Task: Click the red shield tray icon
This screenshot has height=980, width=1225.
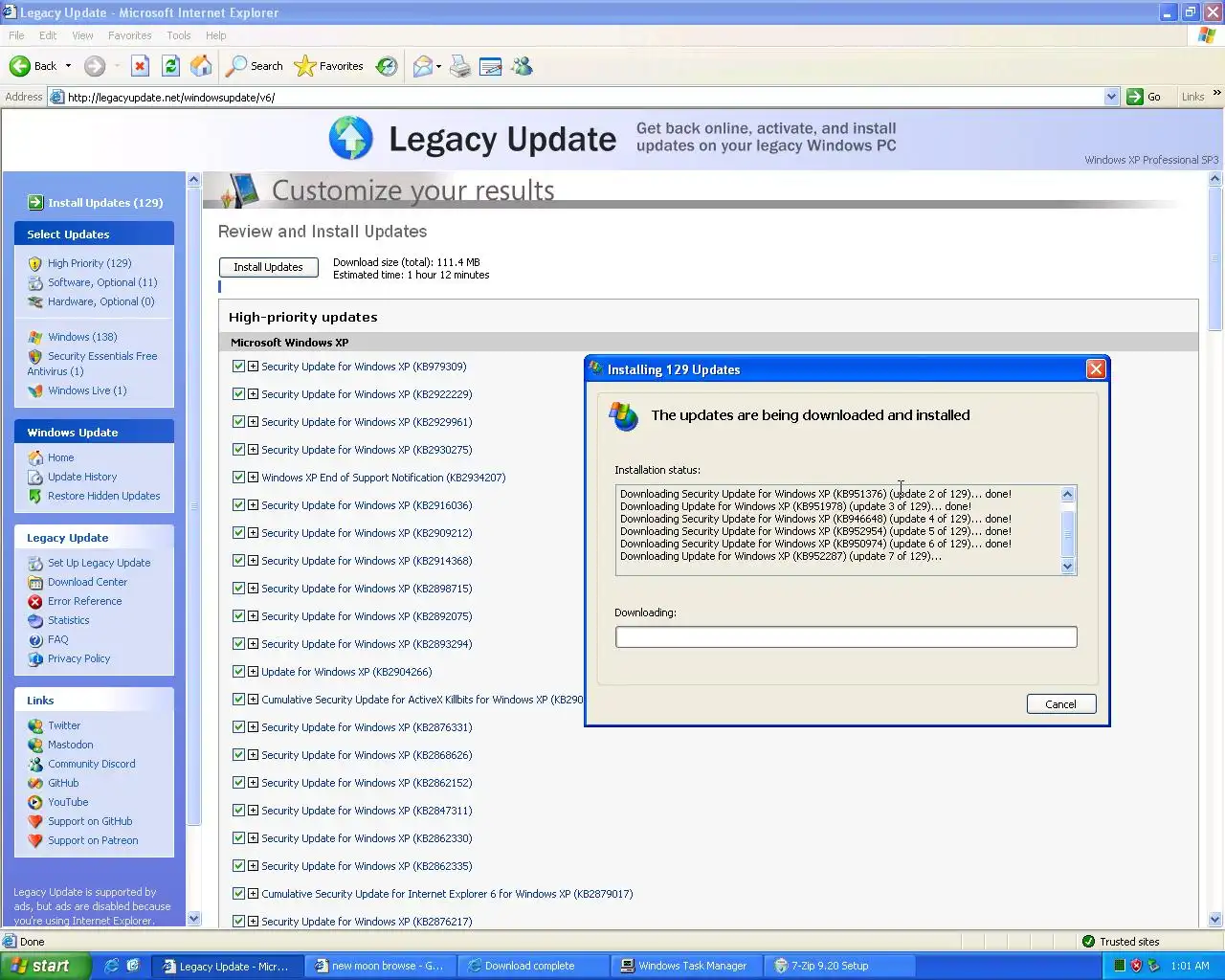Action: [1136, 966]
